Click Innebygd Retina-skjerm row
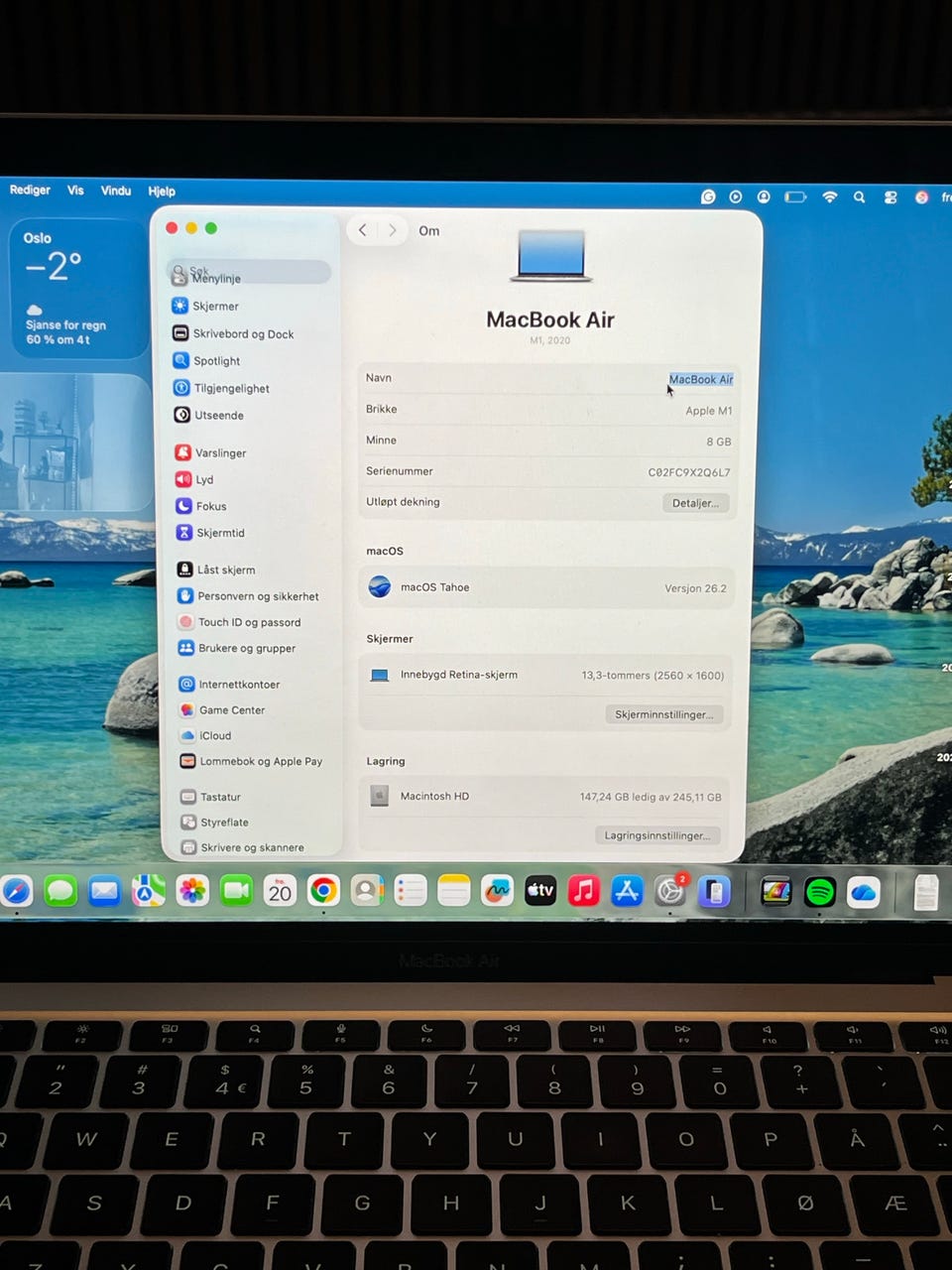Image resolution: width=952 pixels, height=1270 pixels. point(546,675)
